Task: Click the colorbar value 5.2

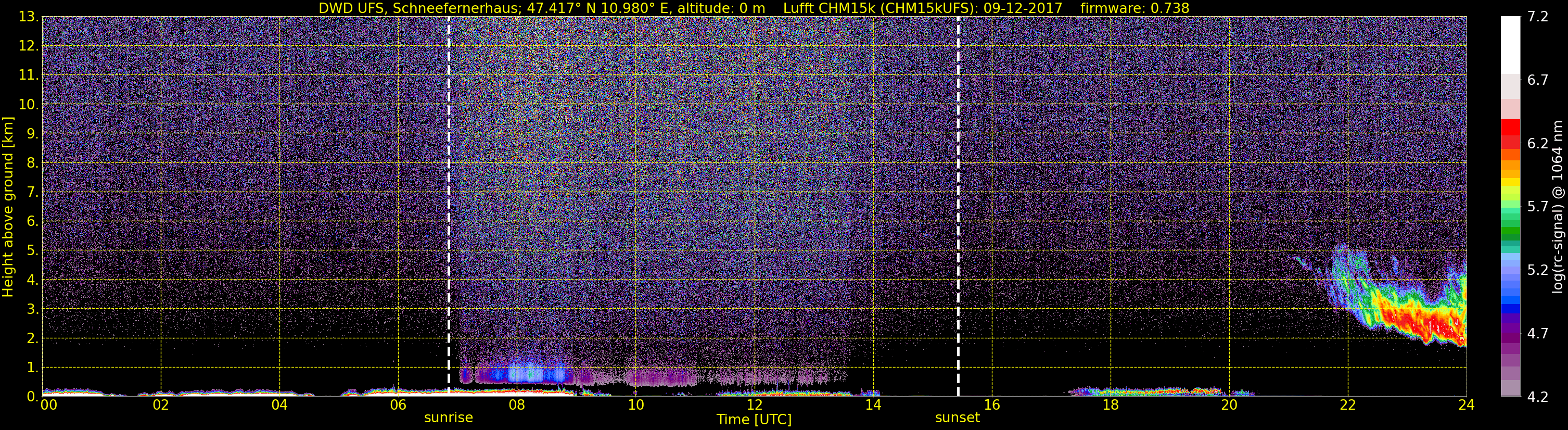Action: click(1538, 270)
